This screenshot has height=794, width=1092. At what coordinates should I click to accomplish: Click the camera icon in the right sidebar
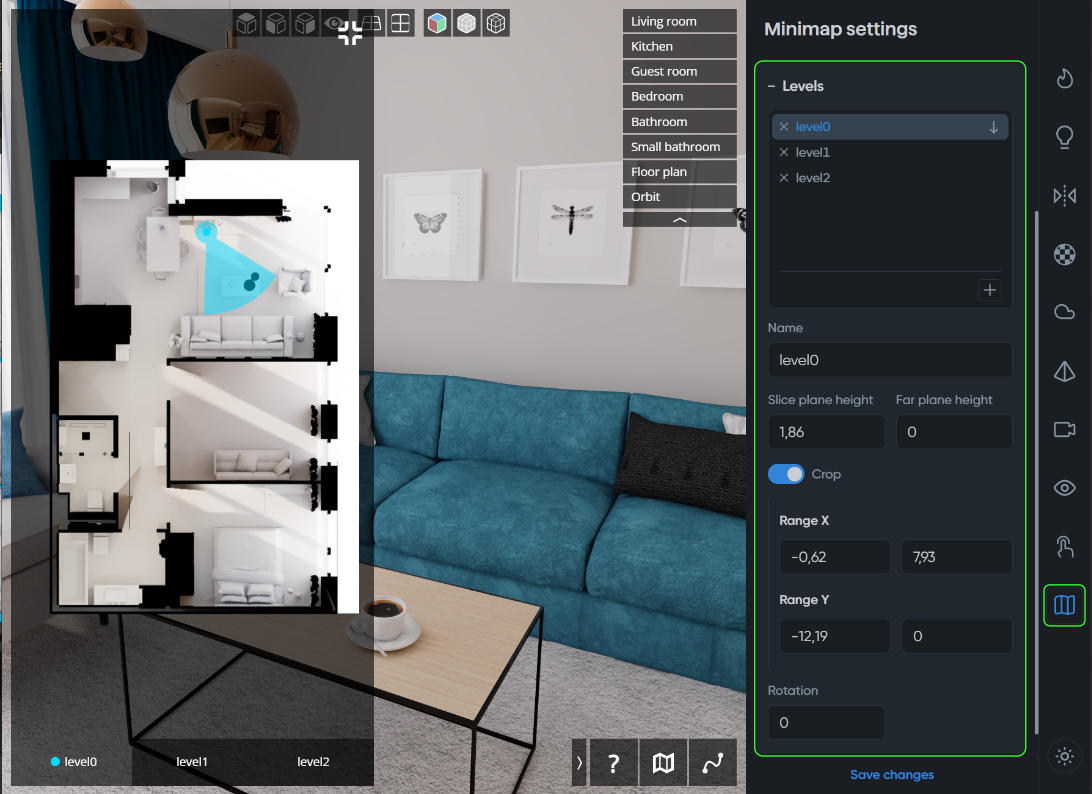[x=1064, y=429]
